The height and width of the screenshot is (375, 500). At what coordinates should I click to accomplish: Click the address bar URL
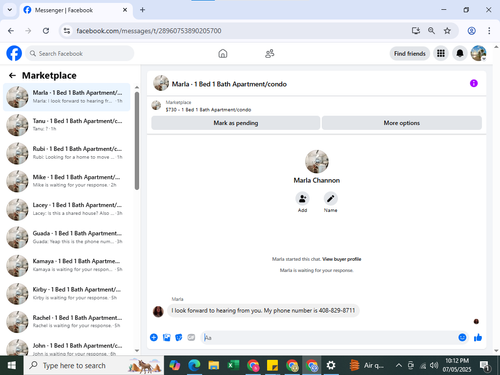149,31
